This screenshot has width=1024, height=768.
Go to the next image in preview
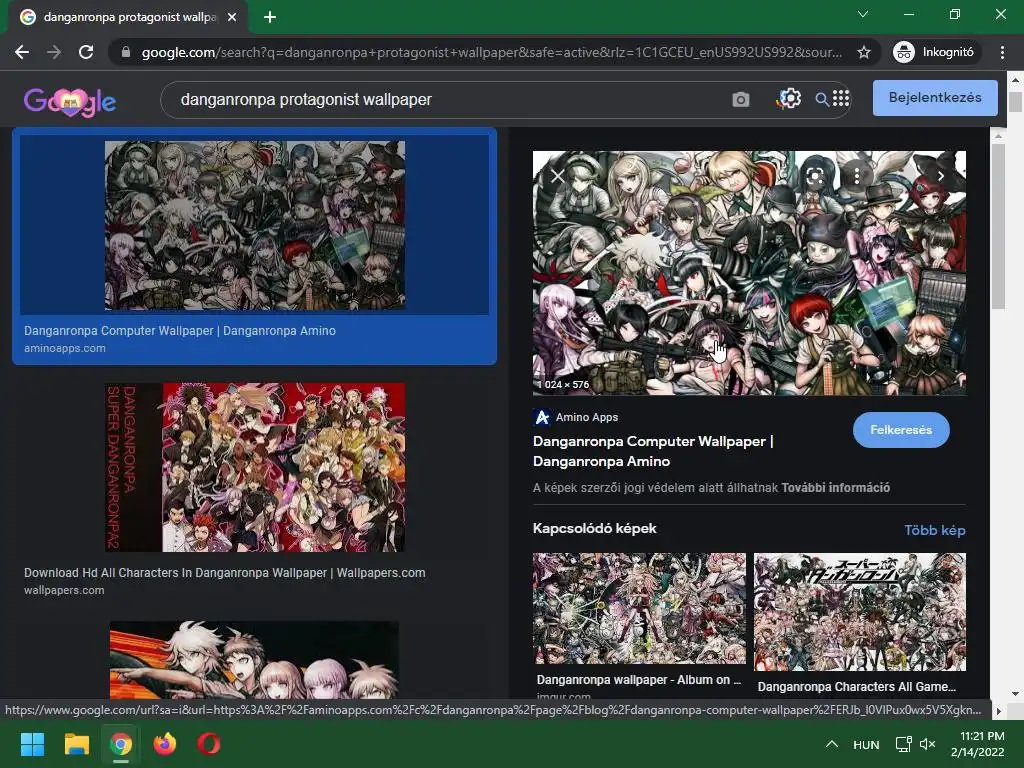click(x=940, y=176)
